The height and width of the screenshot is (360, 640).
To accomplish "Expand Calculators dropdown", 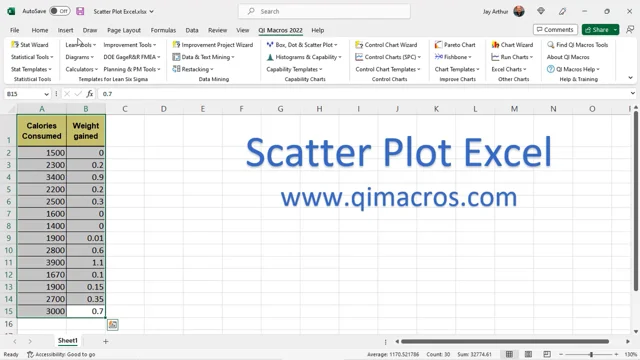I will click(x=82, y=69).
